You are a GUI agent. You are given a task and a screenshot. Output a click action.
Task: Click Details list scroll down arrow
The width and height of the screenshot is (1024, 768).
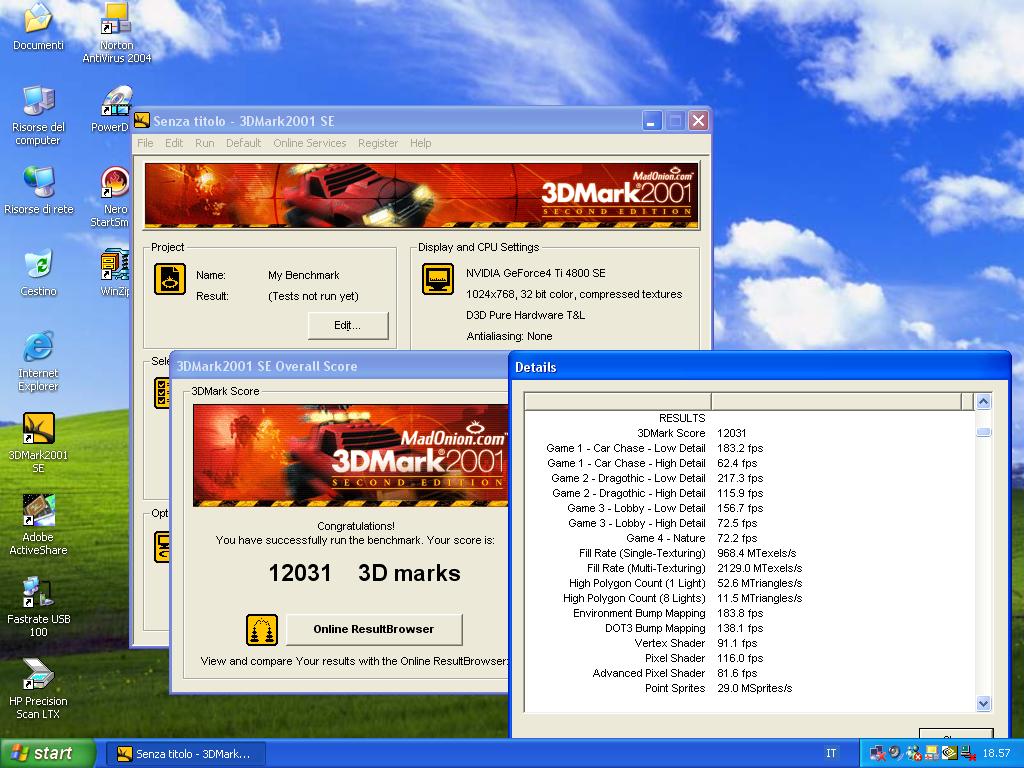click(x=984, y=703)
